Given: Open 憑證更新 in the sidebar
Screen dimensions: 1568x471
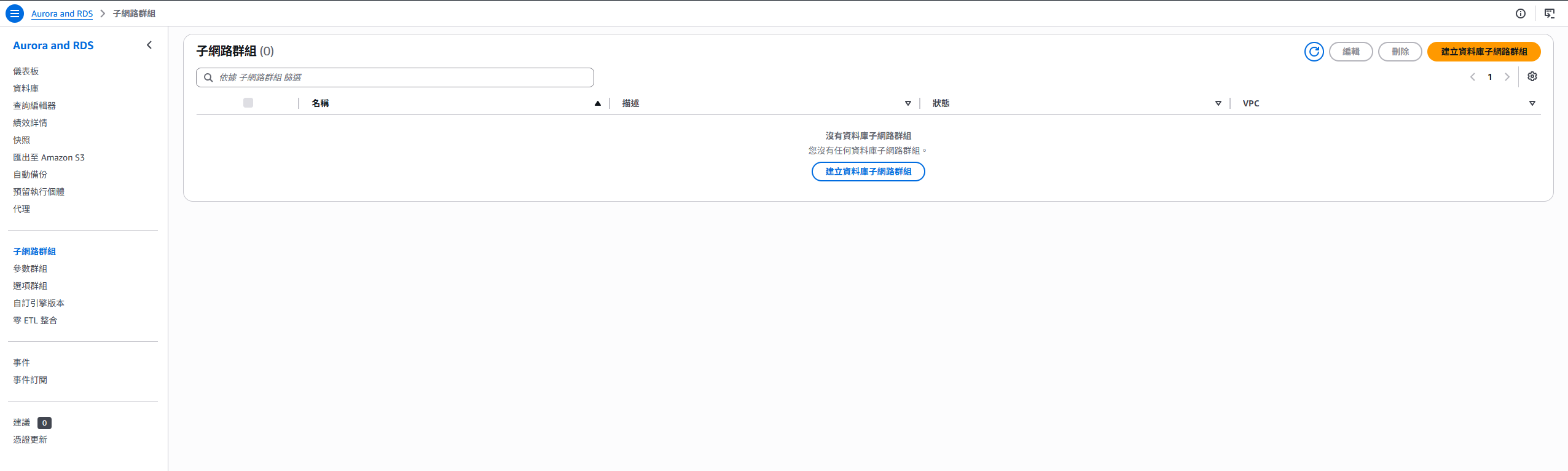Looking at the screenshot, I should click(x=30, y=440).
